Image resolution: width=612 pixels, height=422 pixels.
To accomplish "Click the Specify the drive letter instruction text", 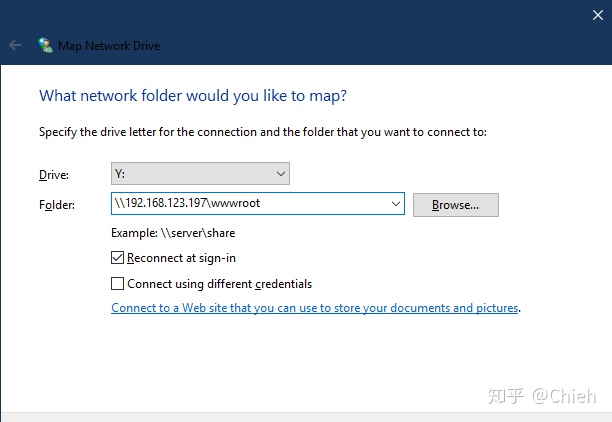I will (x=263, y=132).
